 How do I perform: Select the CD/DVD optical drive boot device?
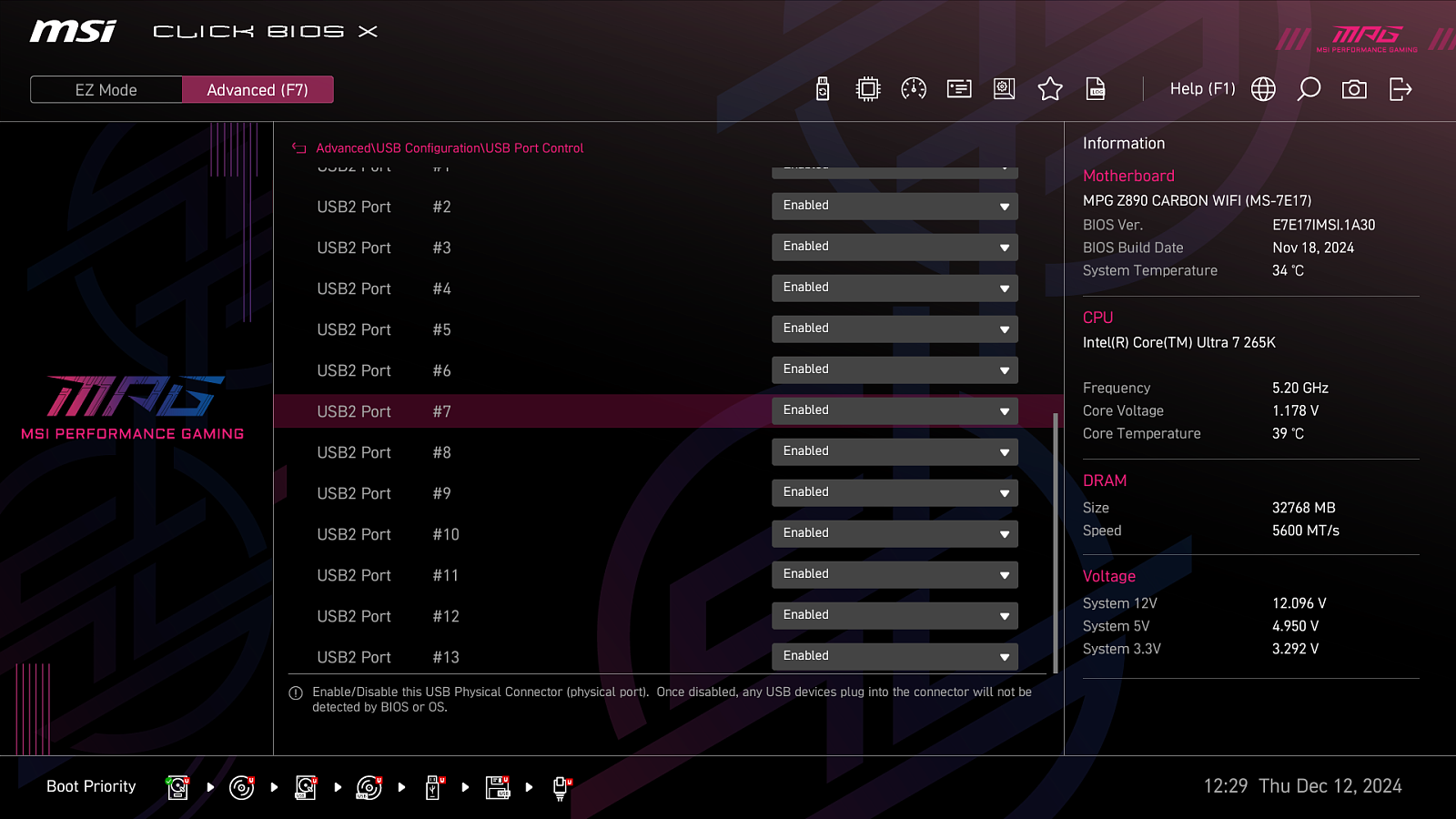point(241,787)
